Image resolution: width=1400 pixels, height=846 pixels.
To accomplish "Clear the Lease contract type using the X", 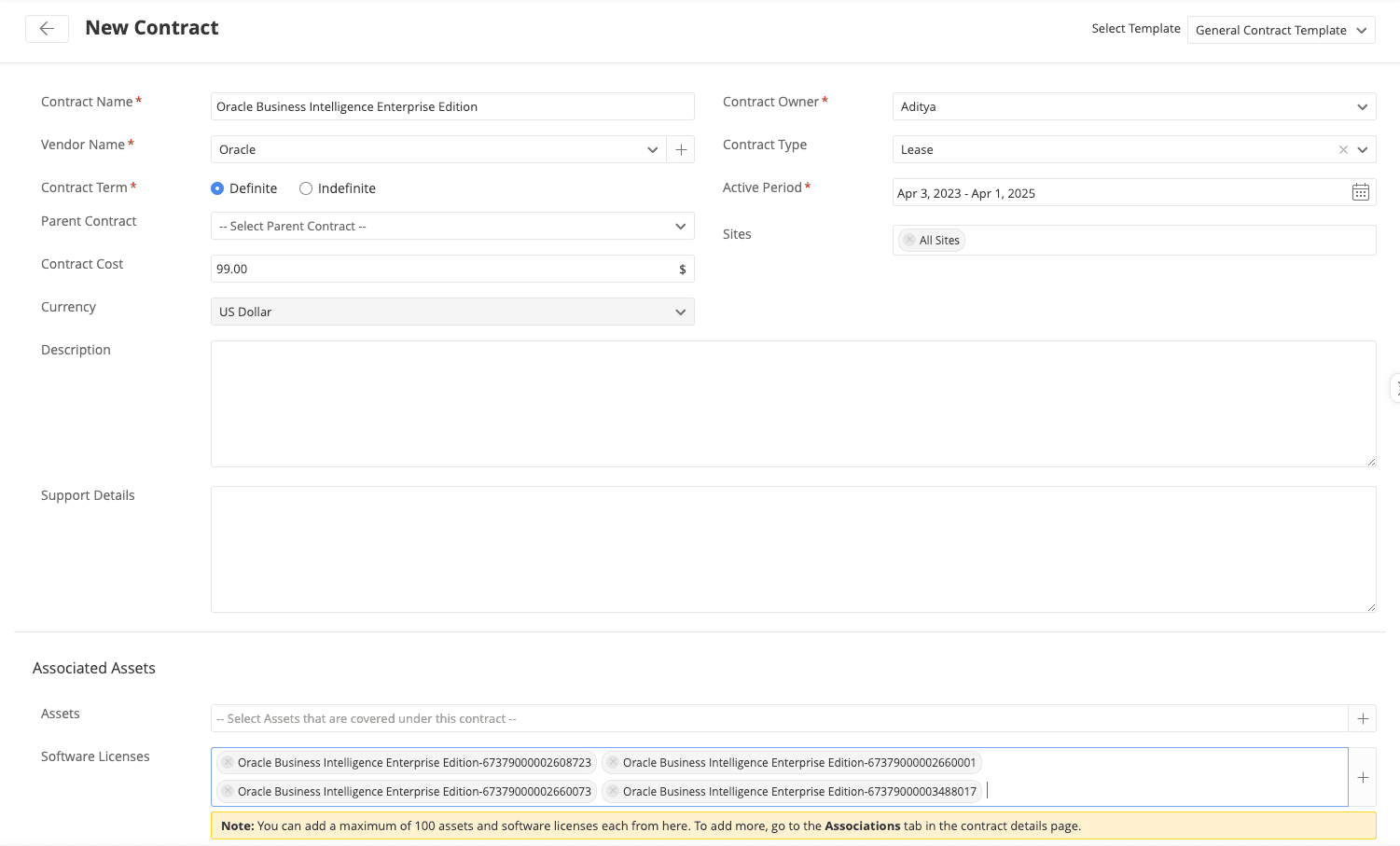I will pyautogui.click(x=1343, y=149).
